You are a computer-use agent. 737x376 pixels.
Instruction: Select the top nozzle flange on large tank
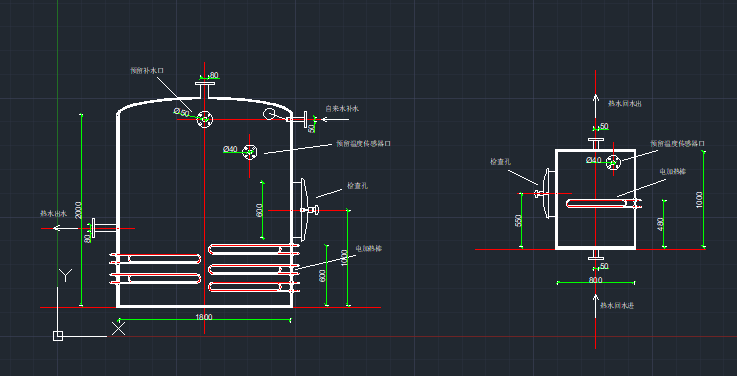[x=204, y=84]
